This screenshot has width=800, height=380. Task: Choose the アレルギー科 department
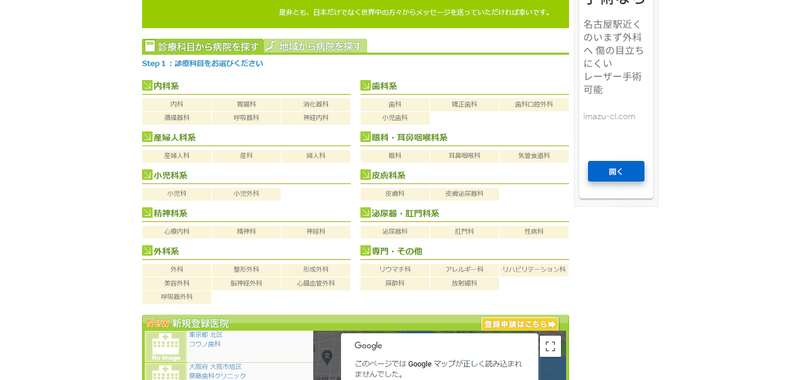464,270
